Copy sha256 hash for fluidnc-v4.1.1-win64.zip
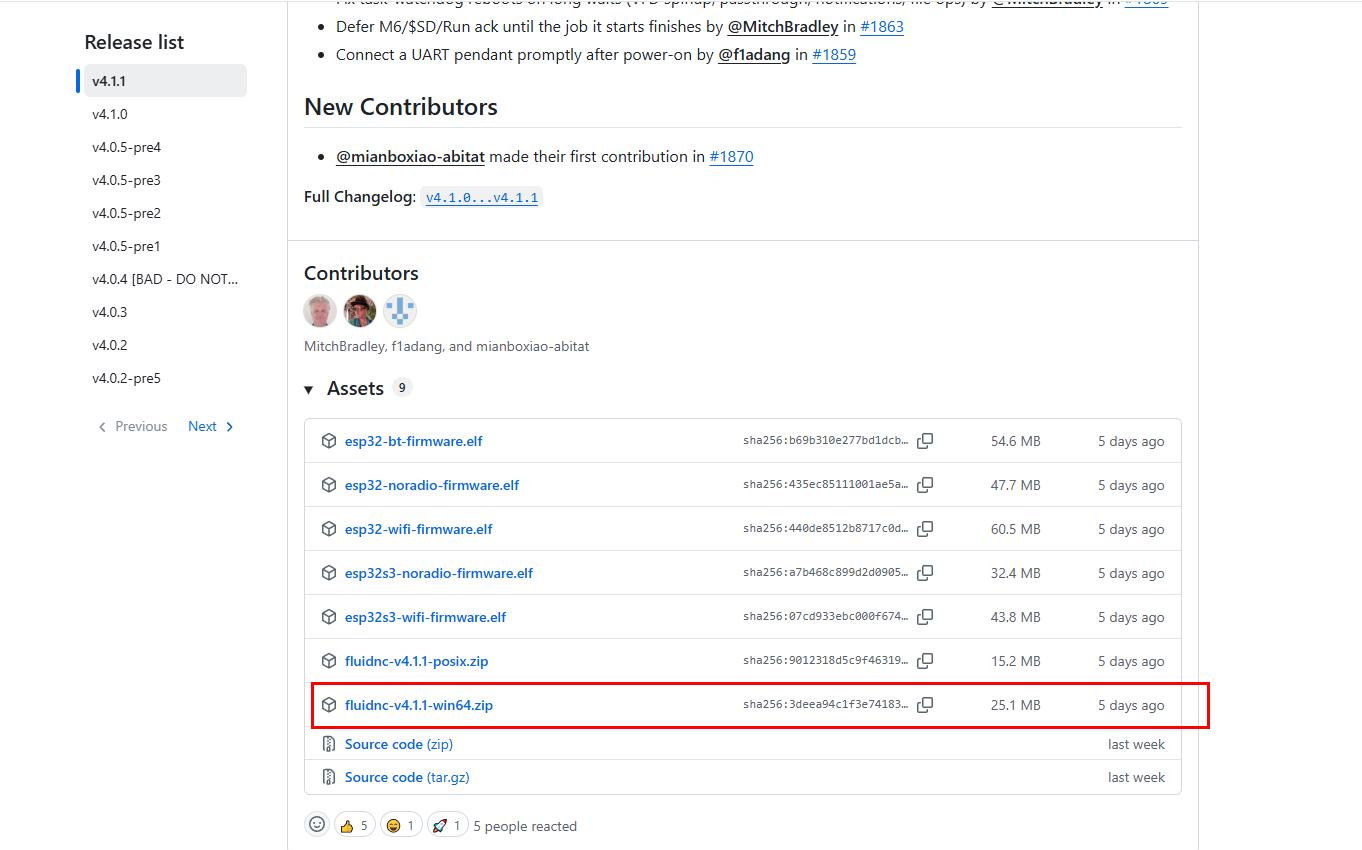Screen dimensions: 1362x850 (925, 705)
